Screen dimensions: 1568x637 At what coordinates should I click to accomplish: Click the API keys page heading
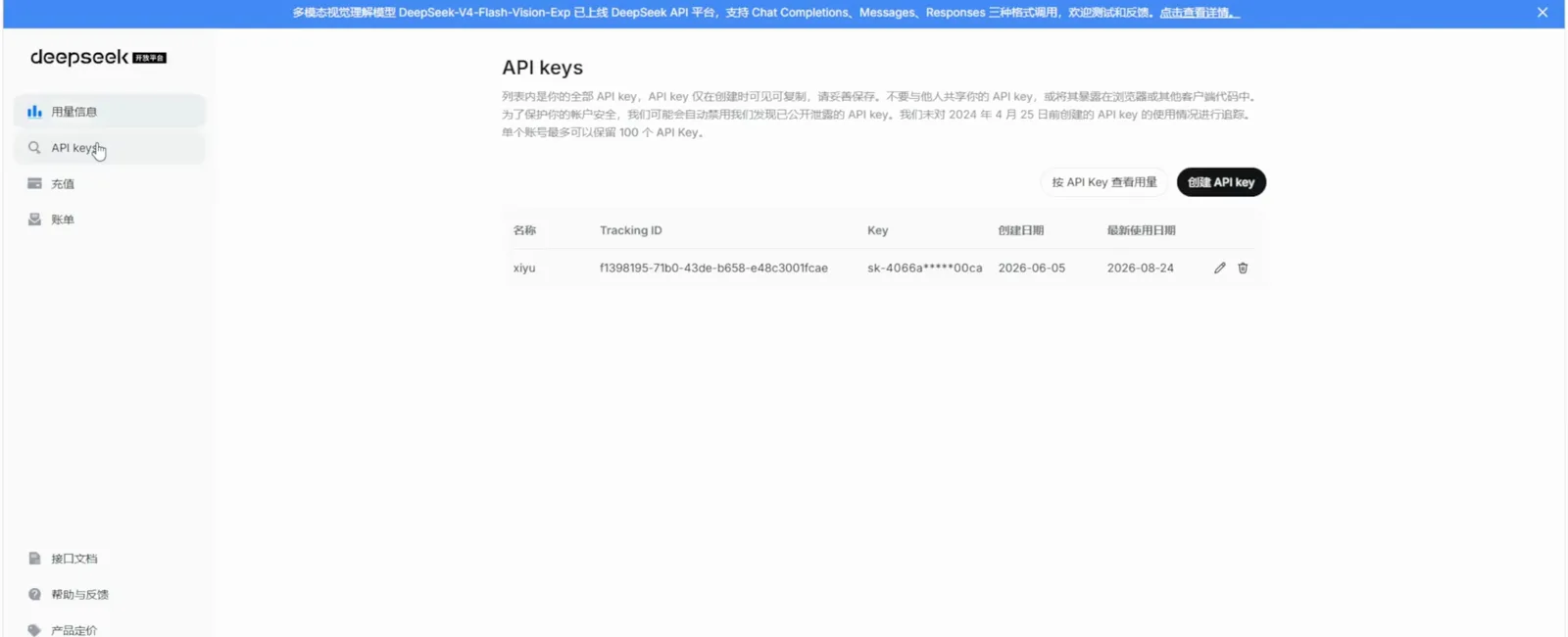pos(542,68)
